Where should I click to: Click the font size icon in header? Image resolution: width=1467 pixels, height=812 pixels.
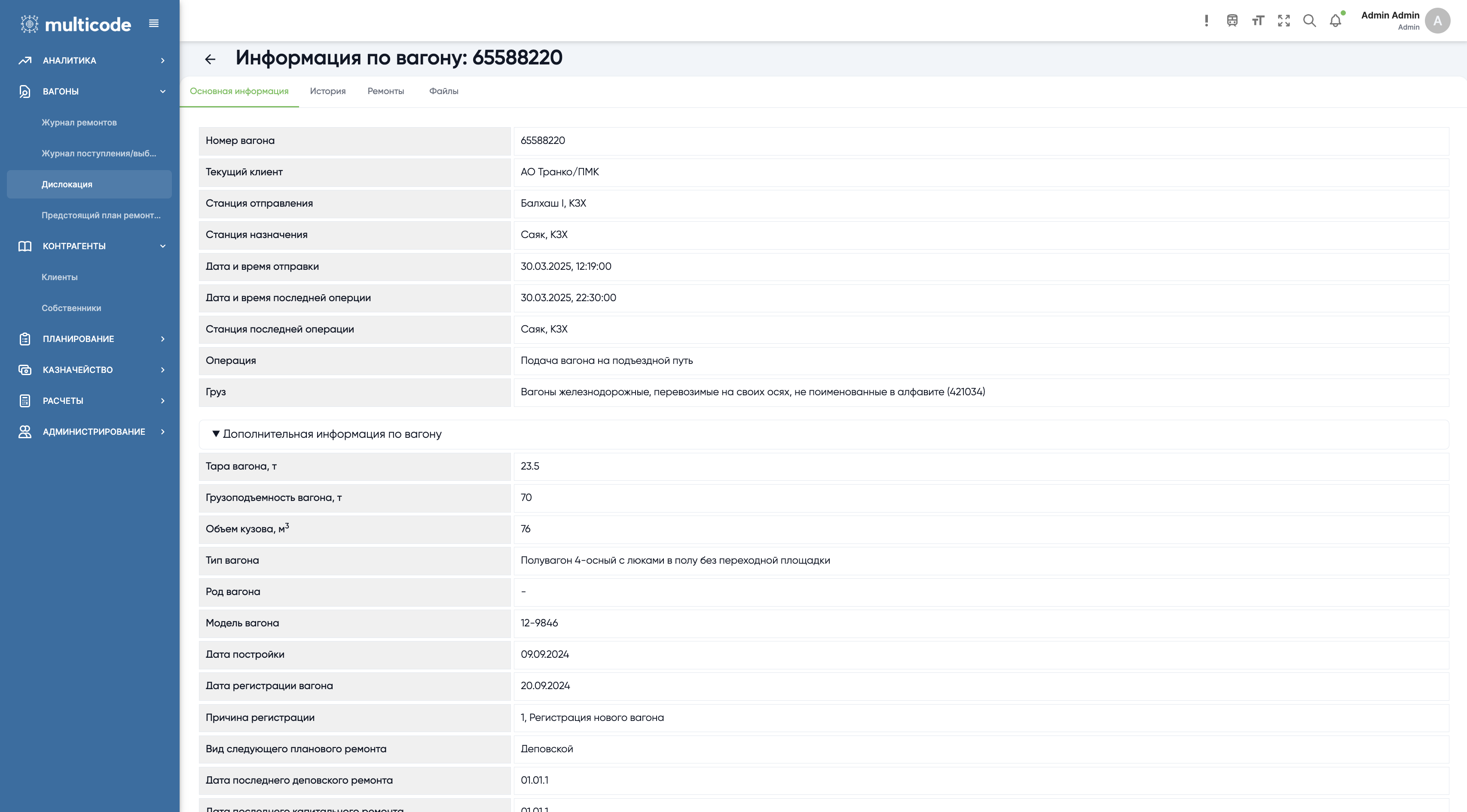tap(1258, 21)
